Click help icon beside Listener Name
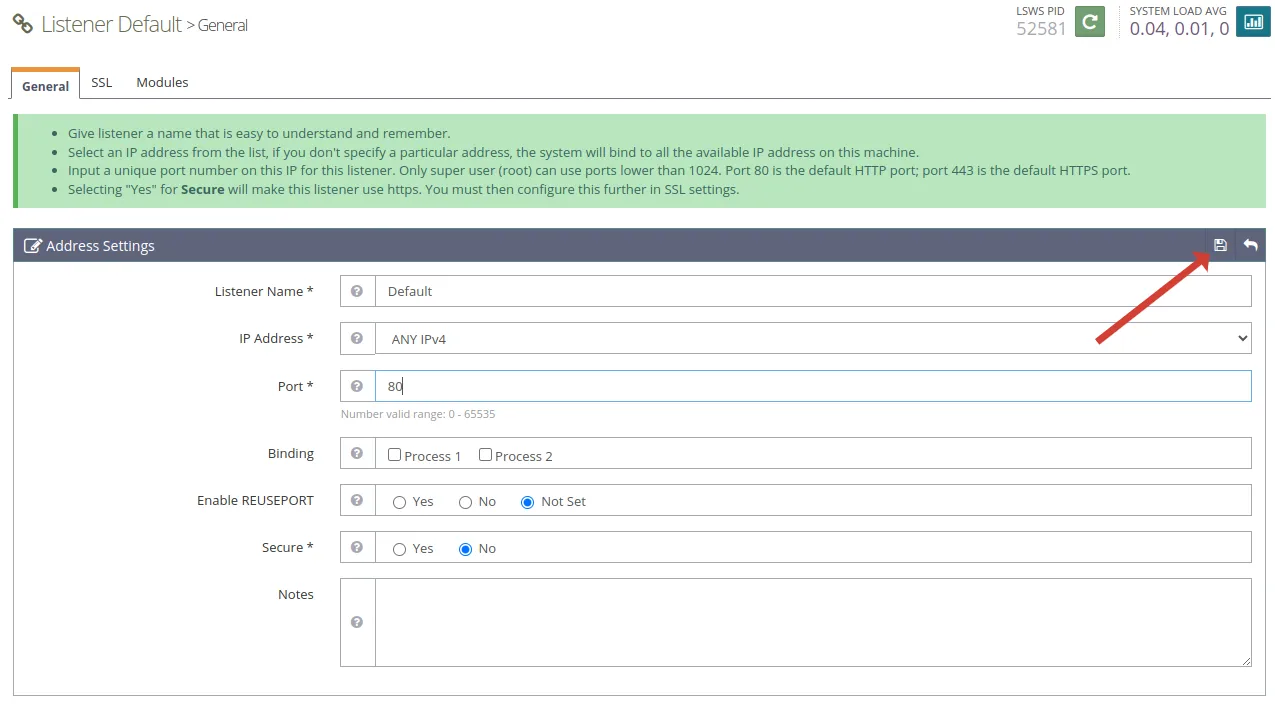The image size is (1275, 707). pyautogui.click(x=357, y=291)
